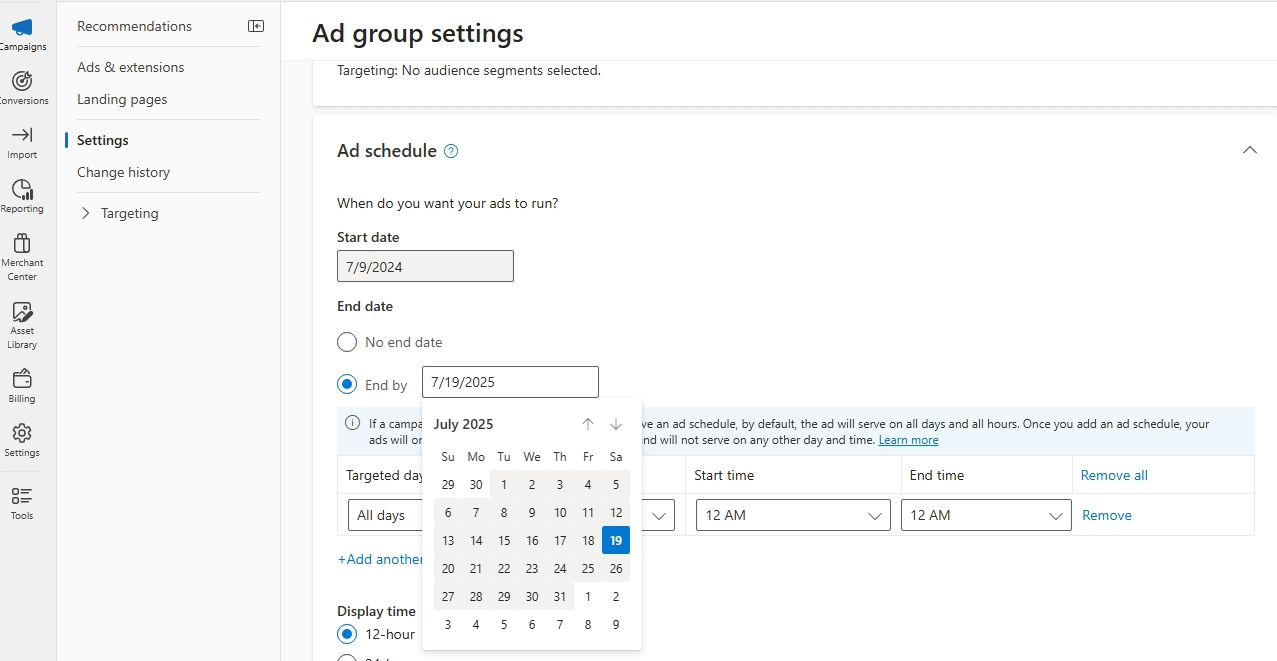Open the End time dropdown
This screenshot has width=1277, height=661.
click(985, 515)
